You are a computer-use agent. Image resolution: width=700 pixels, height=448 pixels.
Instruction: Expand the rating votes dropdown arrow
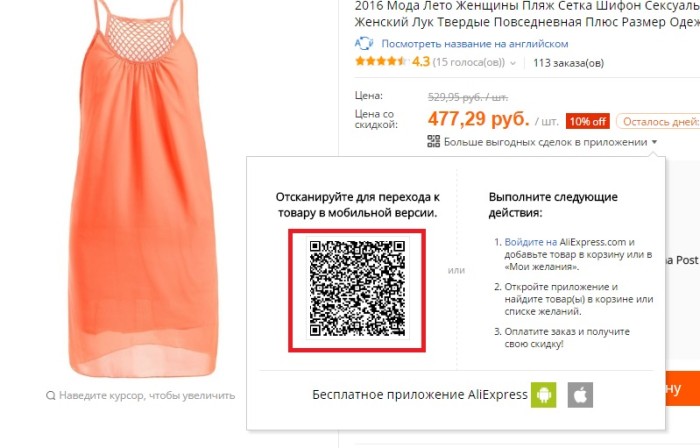[513, 63]
